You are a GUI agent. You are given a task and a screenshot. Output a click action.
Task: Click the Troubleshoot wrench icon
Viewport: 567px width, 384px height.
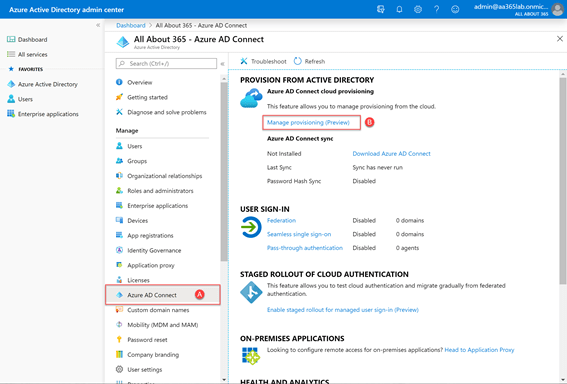(244, 61)
